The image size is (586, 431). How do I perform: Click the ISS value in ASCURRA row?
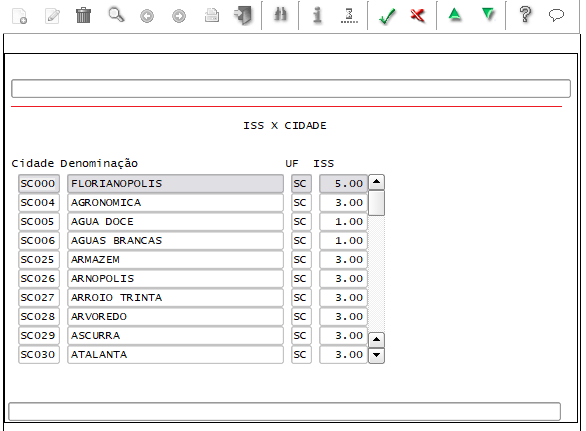point(343,336)
